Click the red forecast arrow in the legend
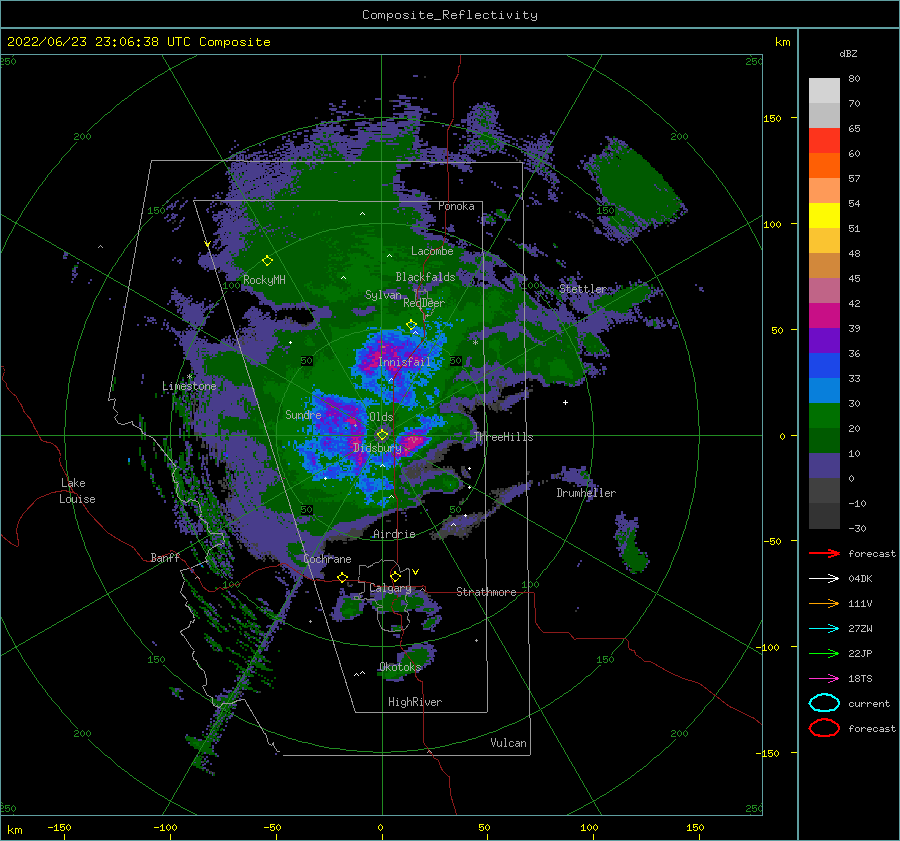Viewport: 900px width, 841px height. pos(824,553)
